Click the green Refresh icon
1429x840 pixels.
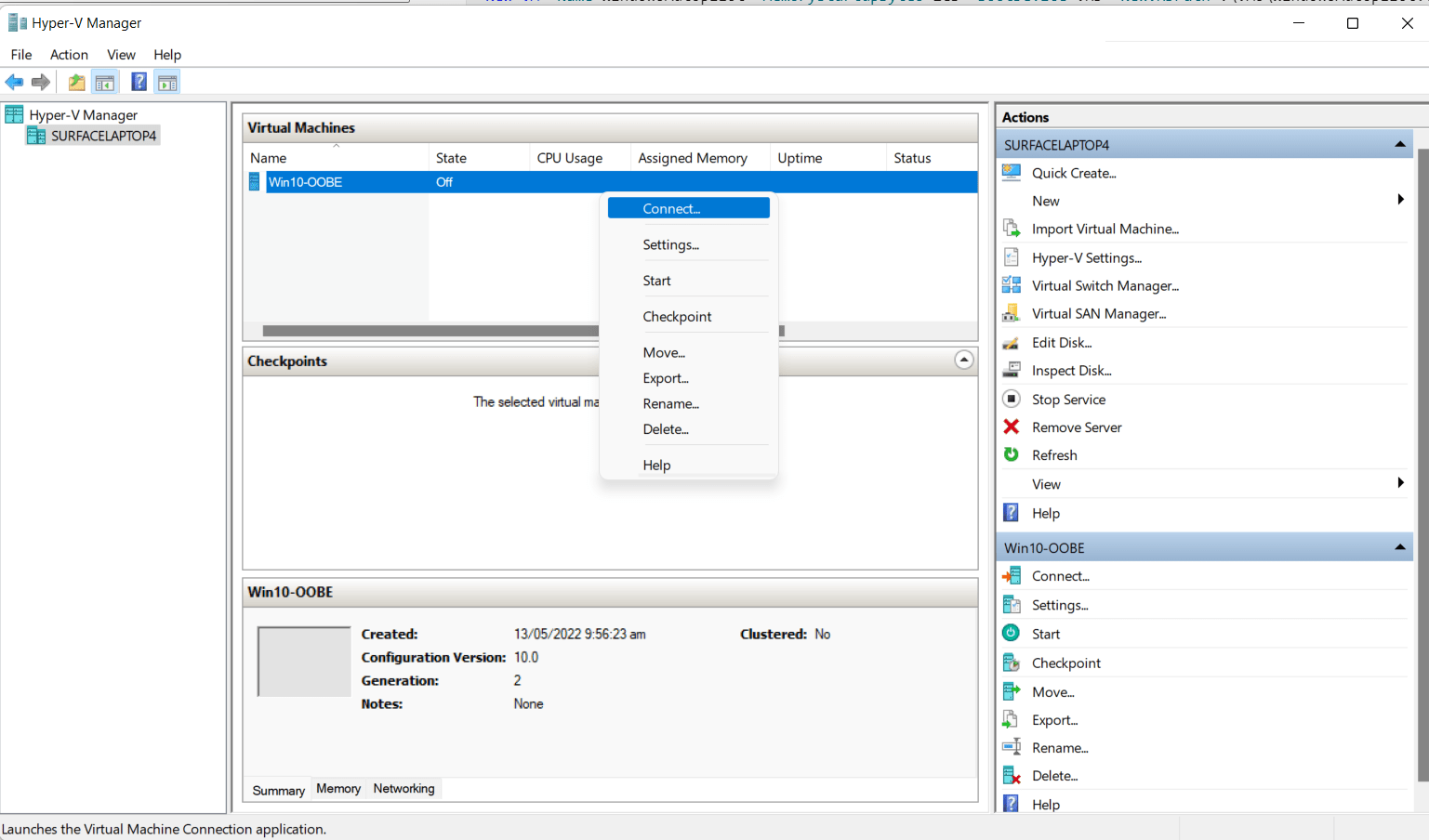[1012, 454]
